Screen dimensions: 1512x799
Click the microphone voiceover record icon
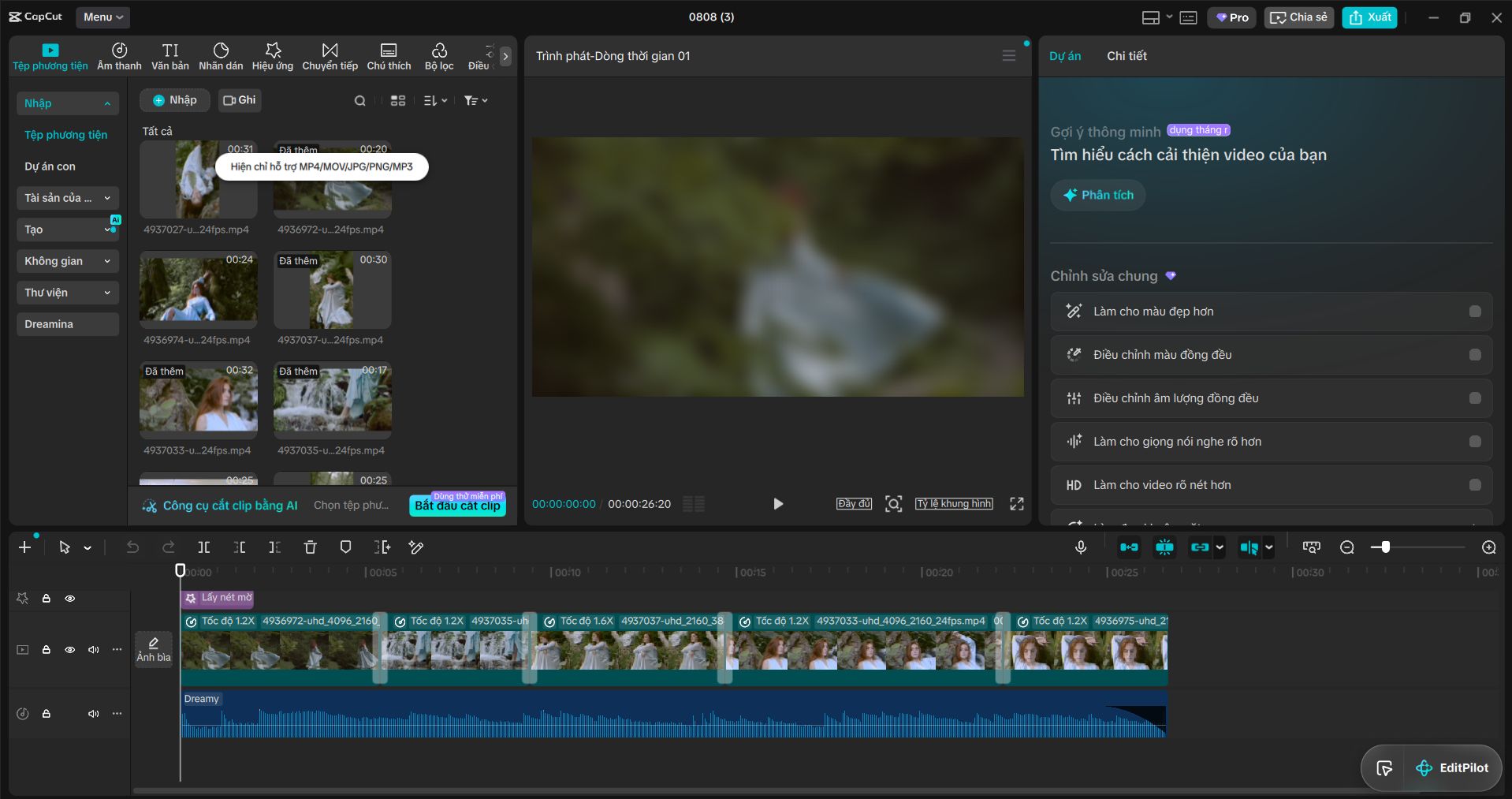pos(1081,547)
